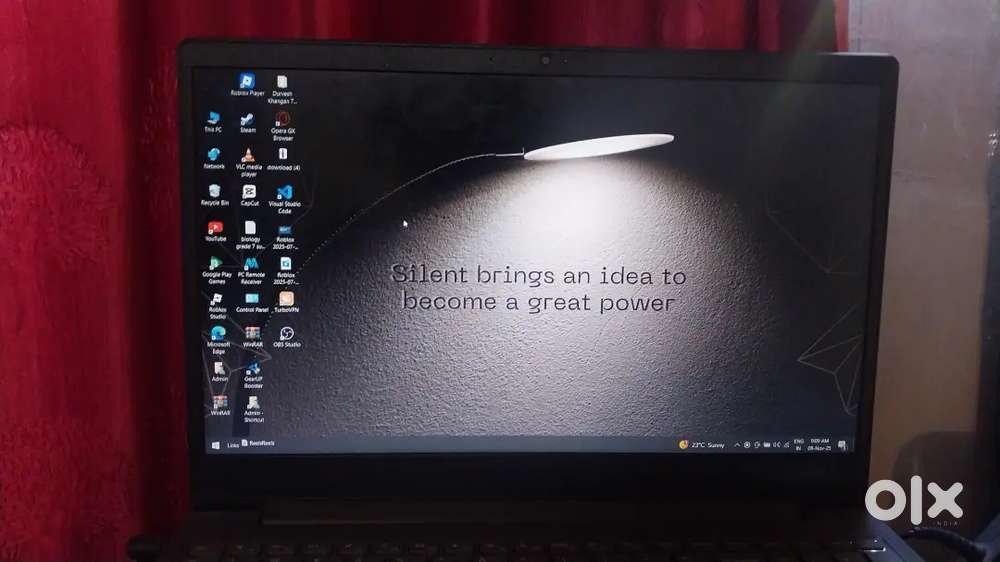The width and height of the screenshot is (1000, 562).
Task: Open the Durvesh Khangan document file
Action: 282,89
